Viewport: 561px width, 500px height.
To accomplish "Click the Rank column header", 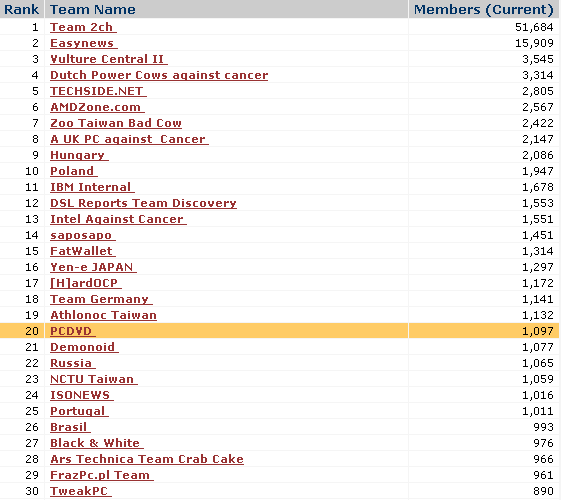I will 21,9.
